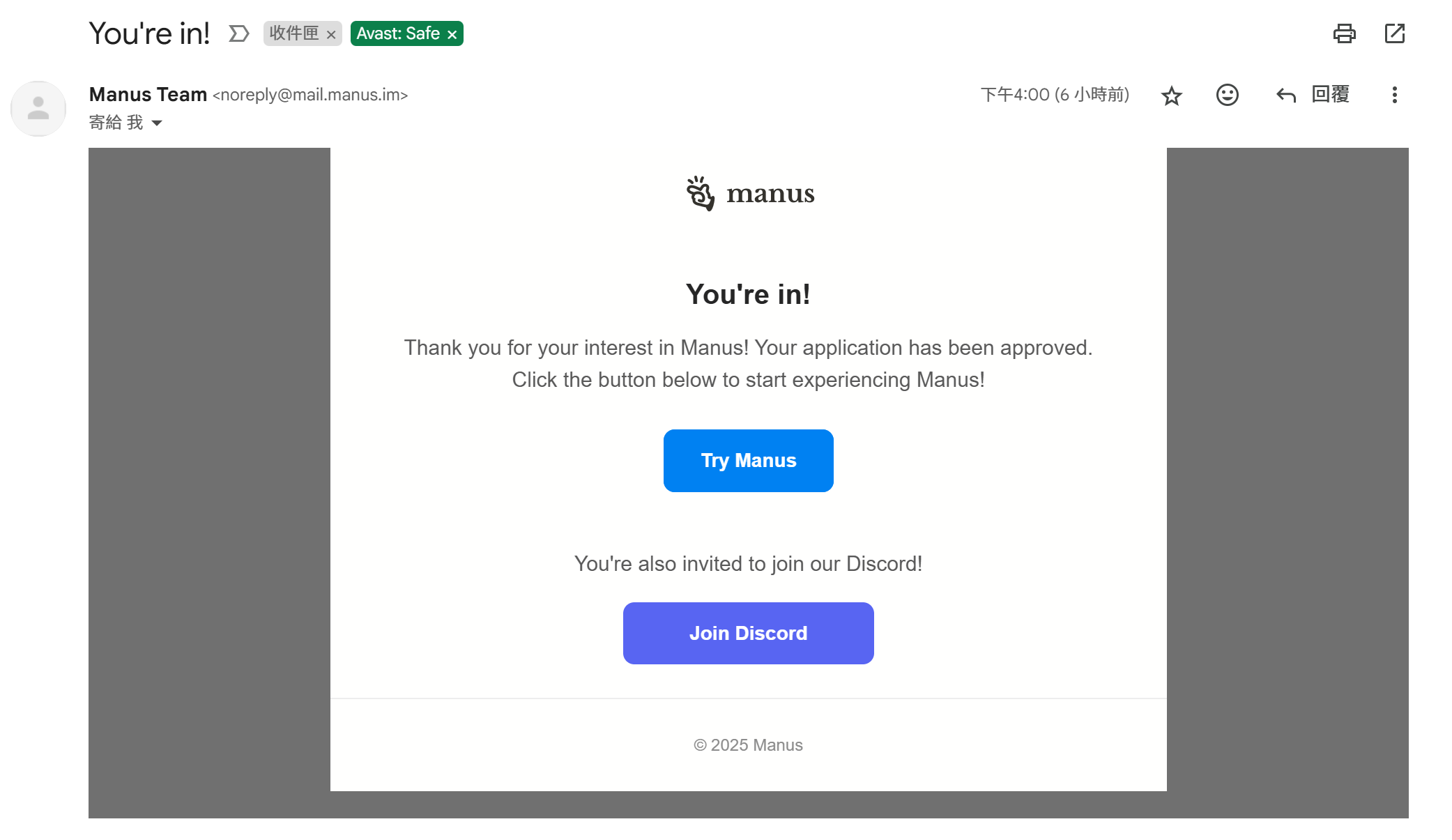Open the three-dot more options menu
Screen dimensions: 1452x840
(1394, 95)
